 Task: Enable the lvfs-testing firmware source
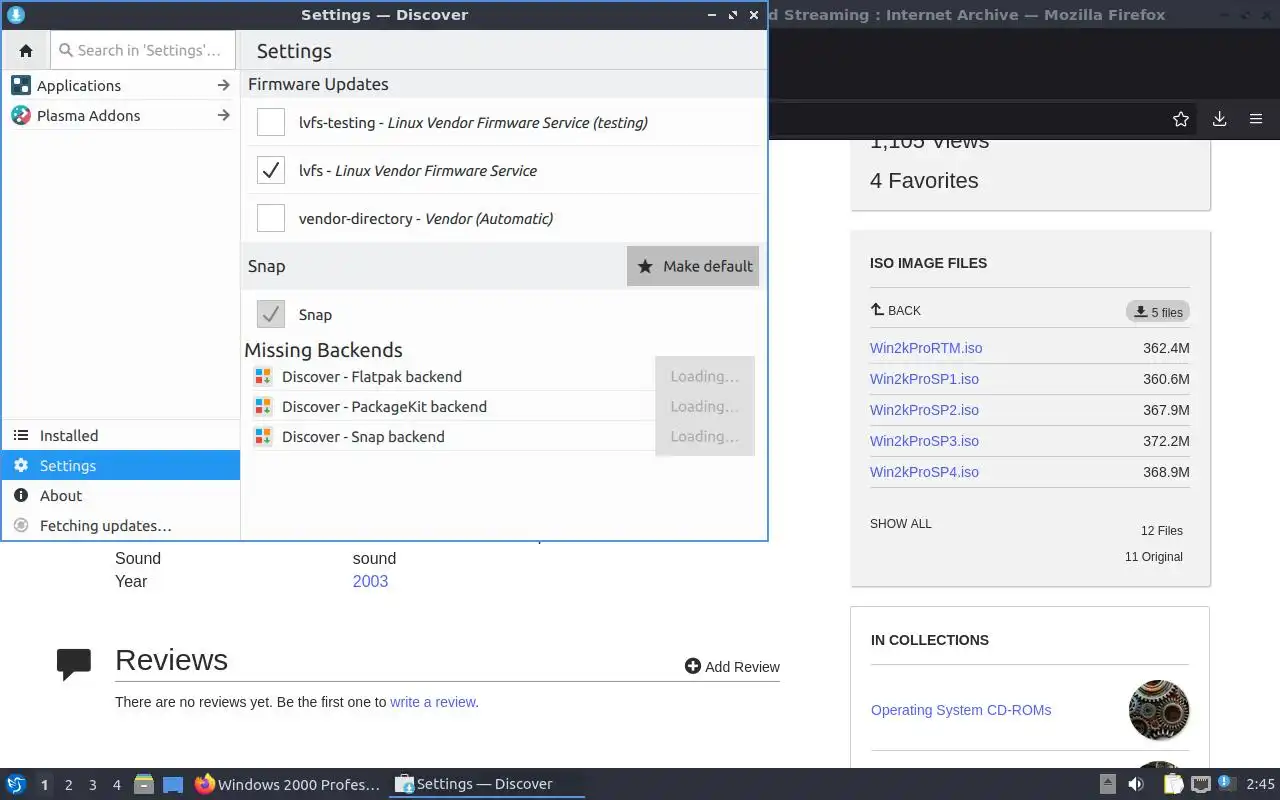point(271,122)
